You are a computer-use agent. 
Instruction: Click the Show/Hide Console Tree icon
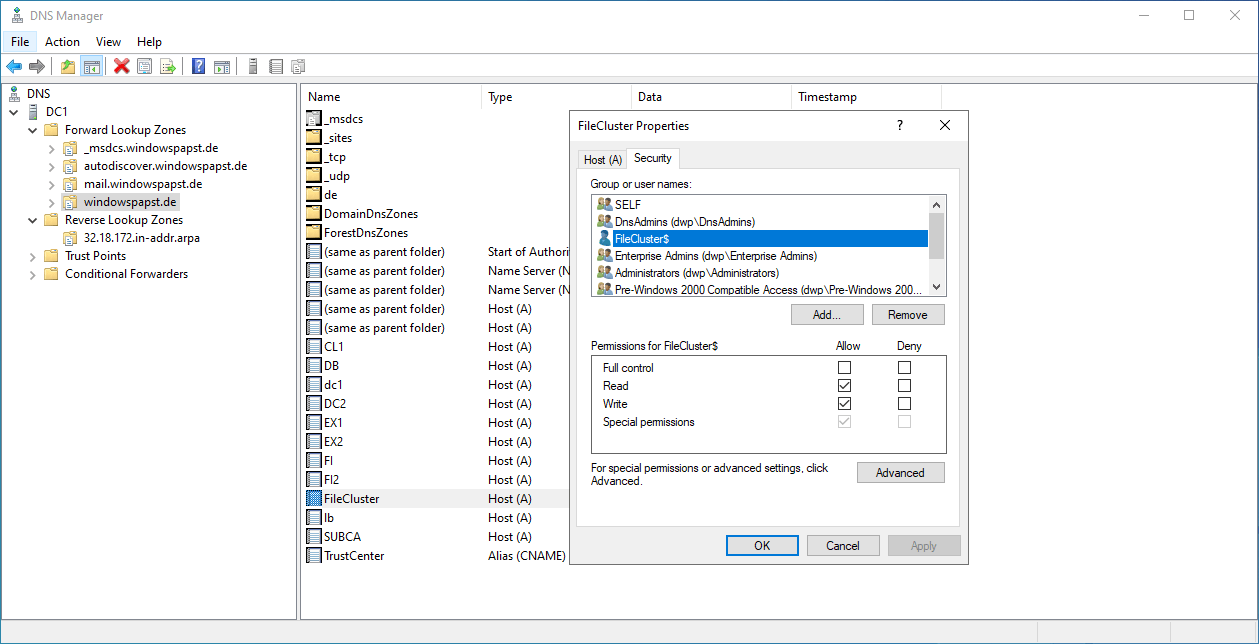pyautogui.click(x=91, y=67)
